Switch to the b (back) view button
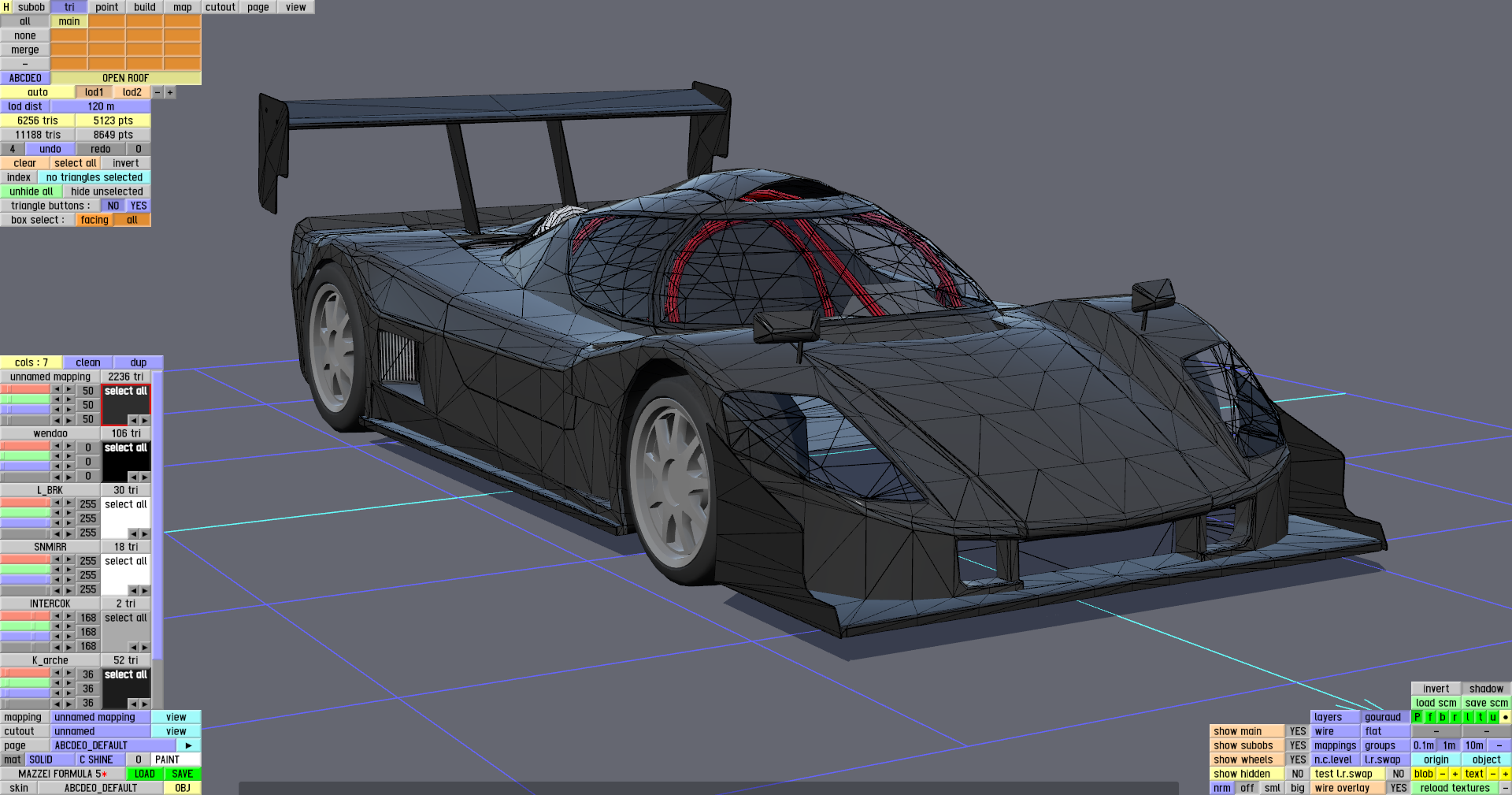The height and width of the screenshot is (795, 1512). [x=1443, y=717]
